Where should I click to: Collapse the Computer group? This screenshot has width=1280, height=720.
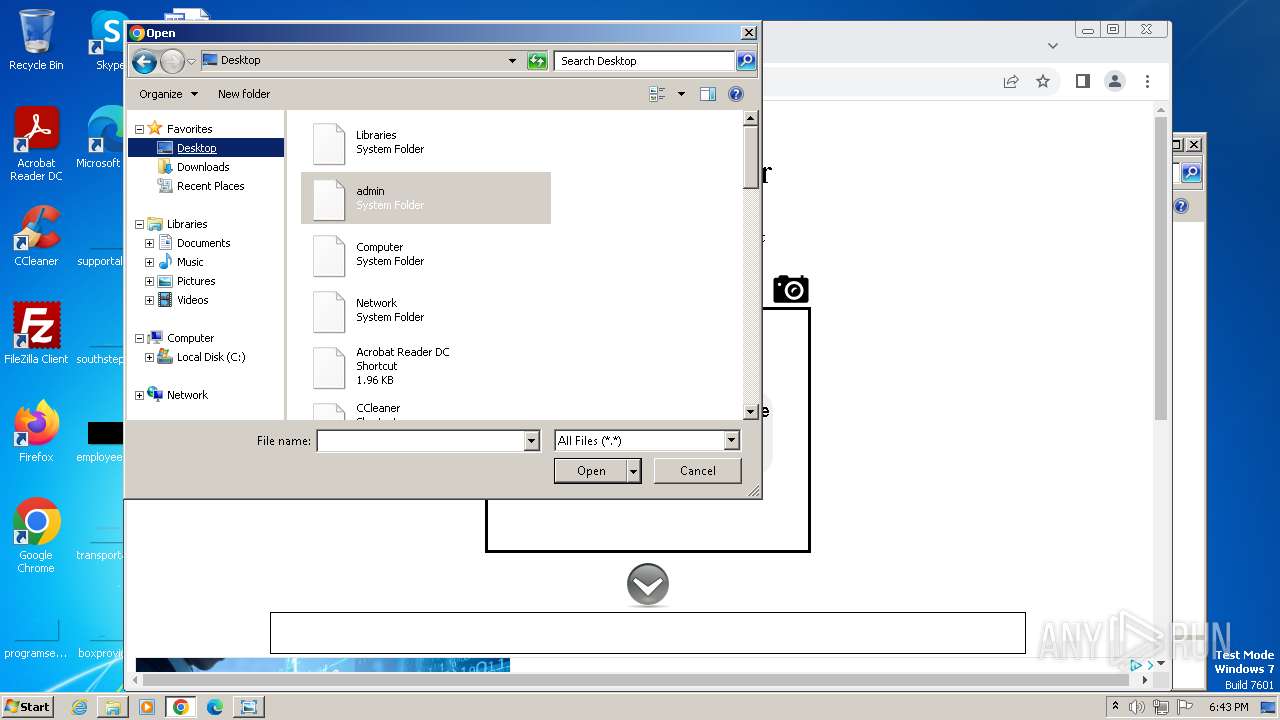click(x=139, y=338)
